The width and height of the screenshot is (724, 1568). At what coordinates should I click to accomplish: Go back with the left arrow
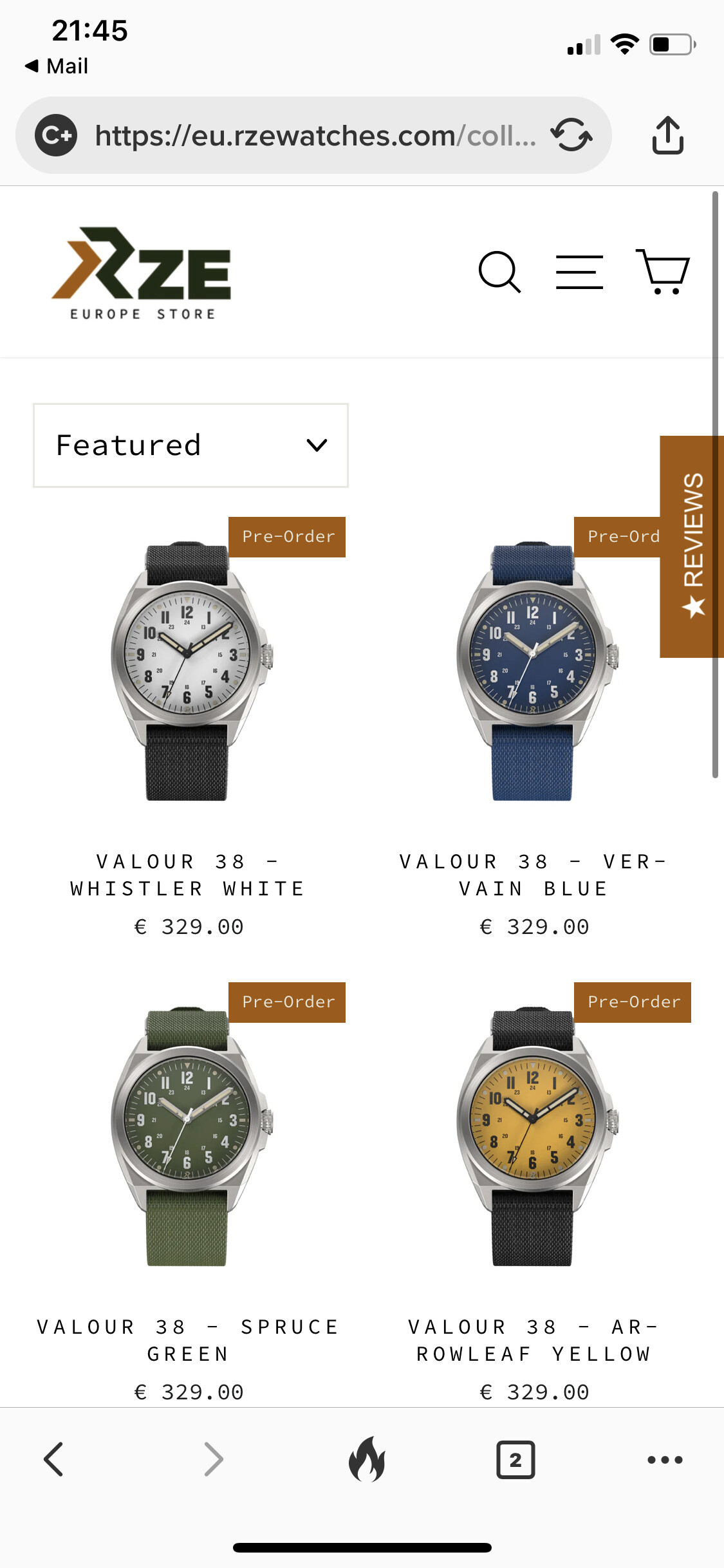(53, 1459)
